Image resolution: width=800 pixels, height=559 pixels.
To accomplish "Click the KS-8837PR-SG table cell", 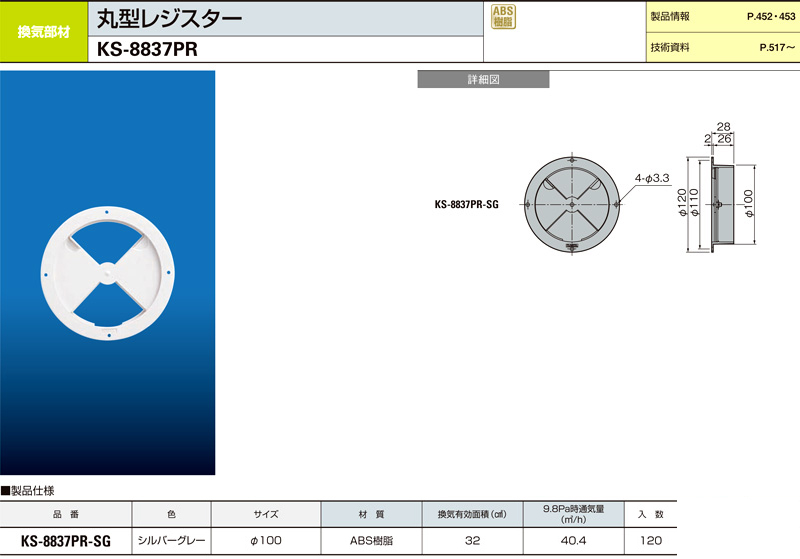I will (x=66, y=541).
